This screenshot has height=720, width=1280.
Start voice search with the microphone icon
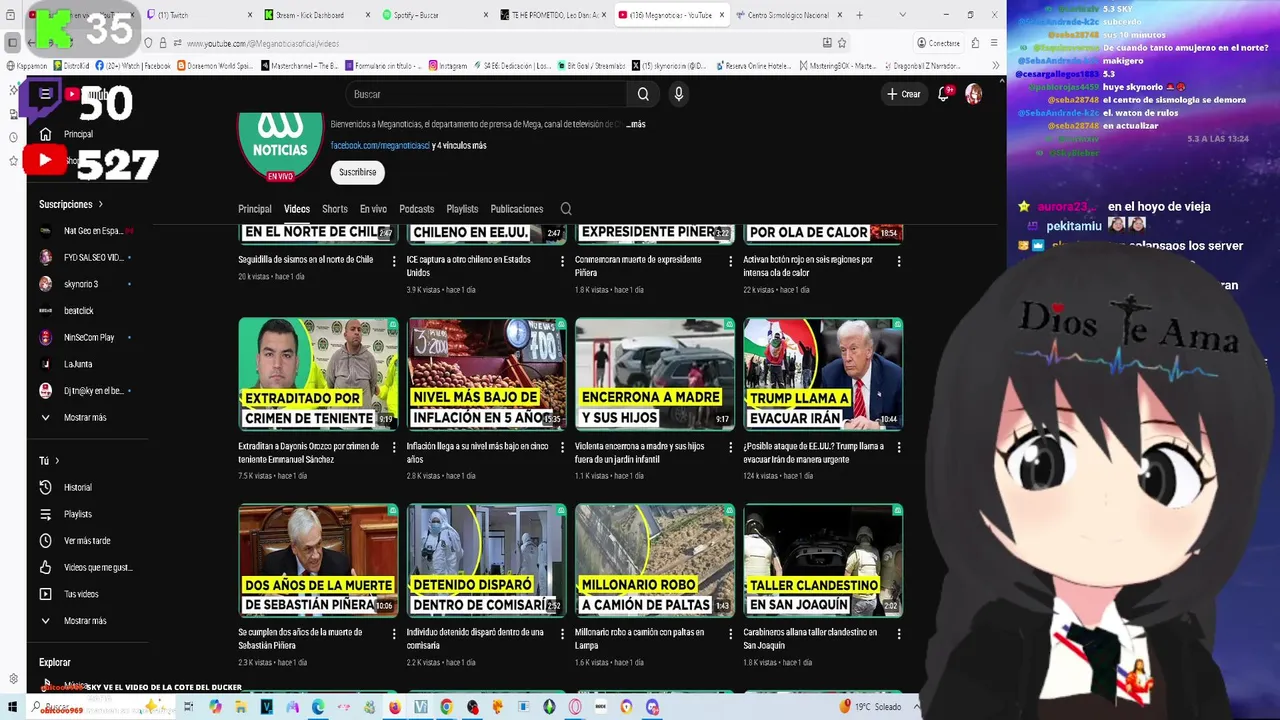[x=678, y=94]
